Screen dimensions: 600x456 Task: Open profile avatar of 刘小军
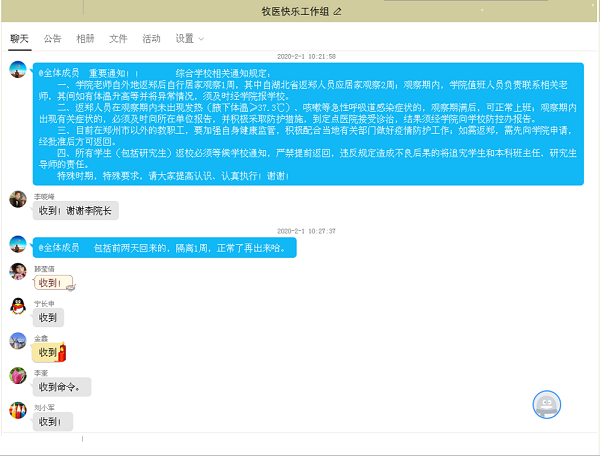17,410
